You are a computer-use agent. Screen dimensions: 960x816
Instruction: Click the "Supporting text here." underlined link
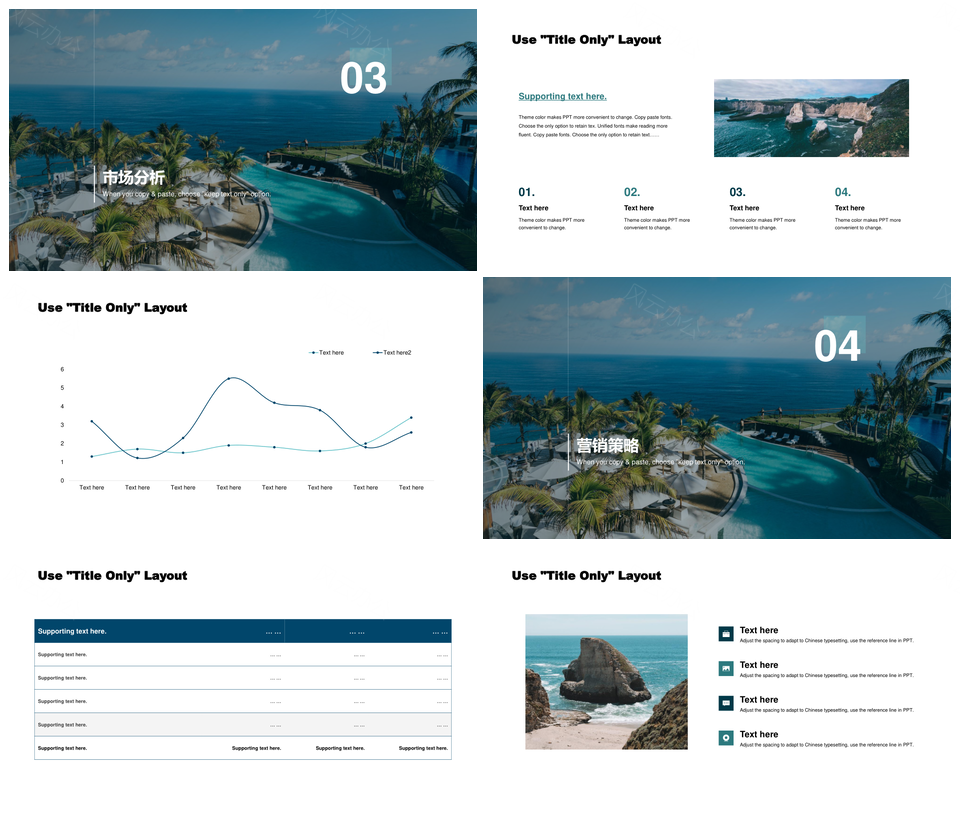coord(562,97)
